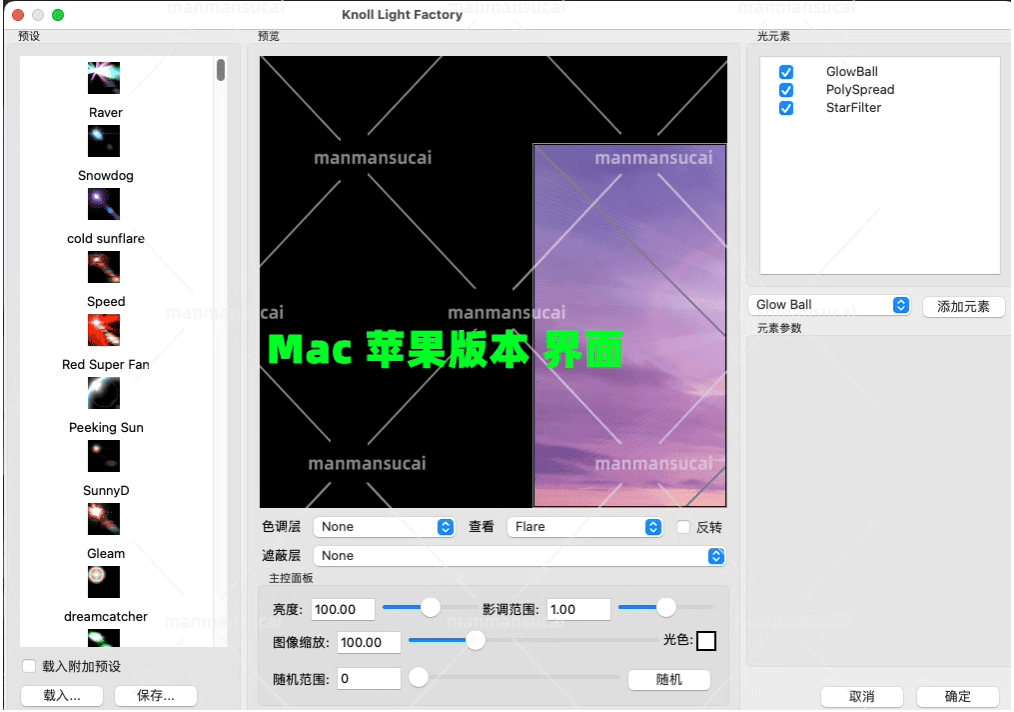
Task: Select StarFilter in the light elements list
Action: click(853, 108)
